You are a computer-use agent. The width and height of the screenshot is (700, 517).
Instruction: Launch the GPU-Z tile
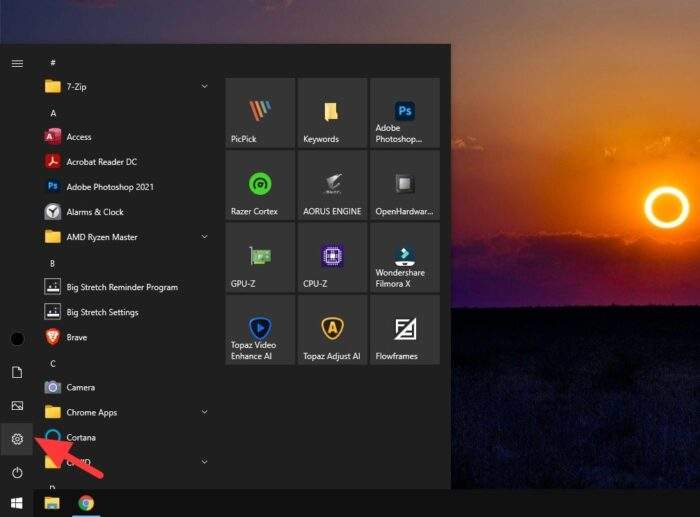[260, 258]
